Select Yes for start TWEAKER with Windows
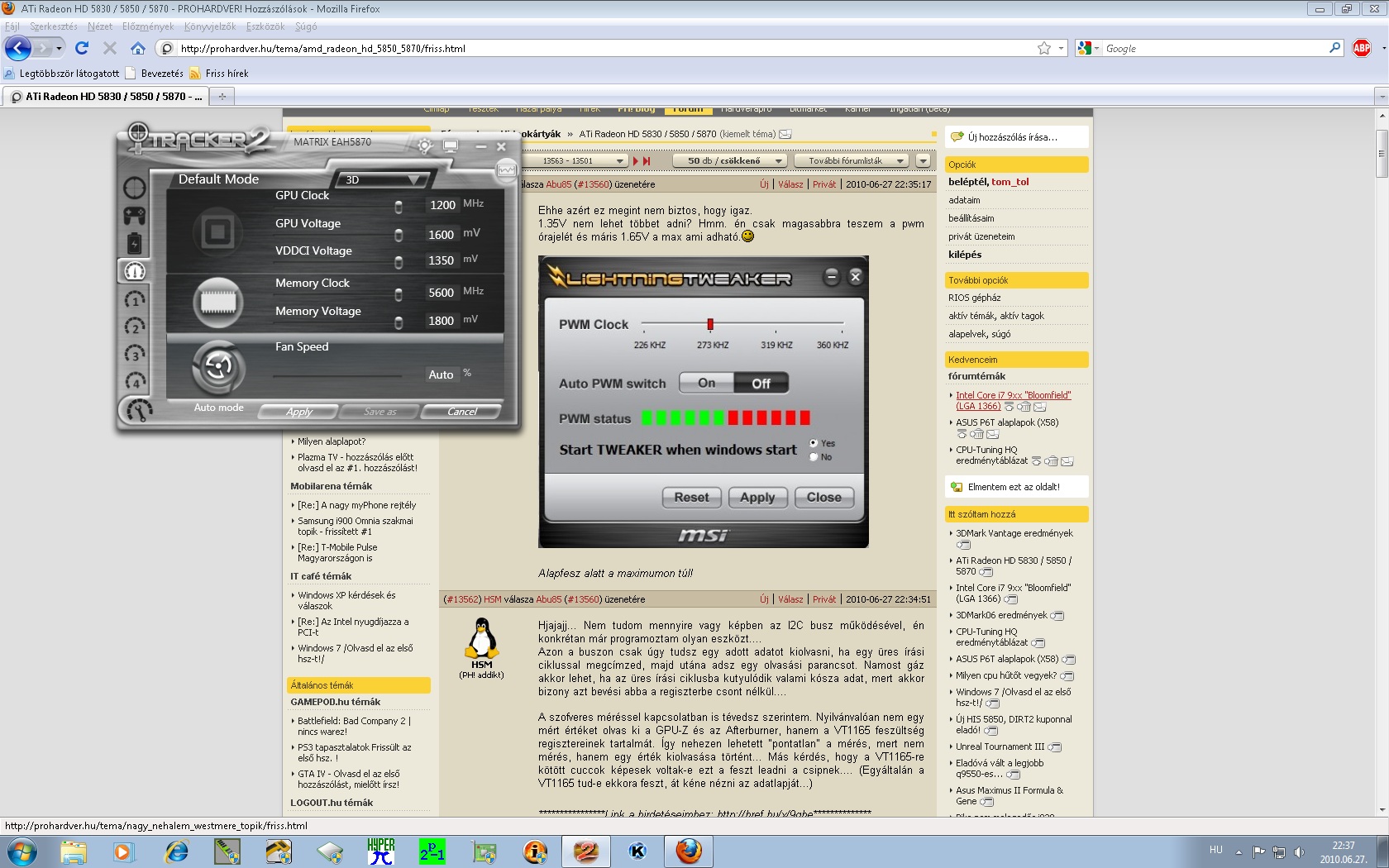This screenshot has height=868, width=1389. coord(814,443)
